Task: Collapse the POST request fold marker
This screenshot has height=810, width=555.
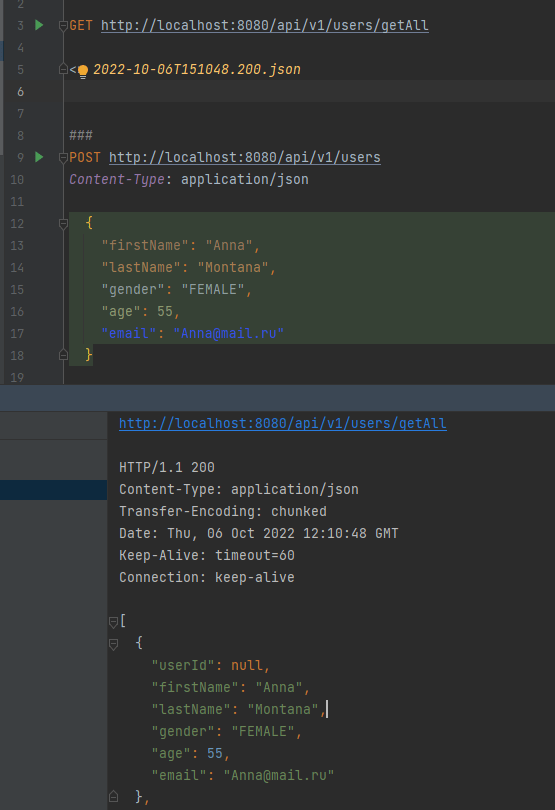Action: point(63,158)
